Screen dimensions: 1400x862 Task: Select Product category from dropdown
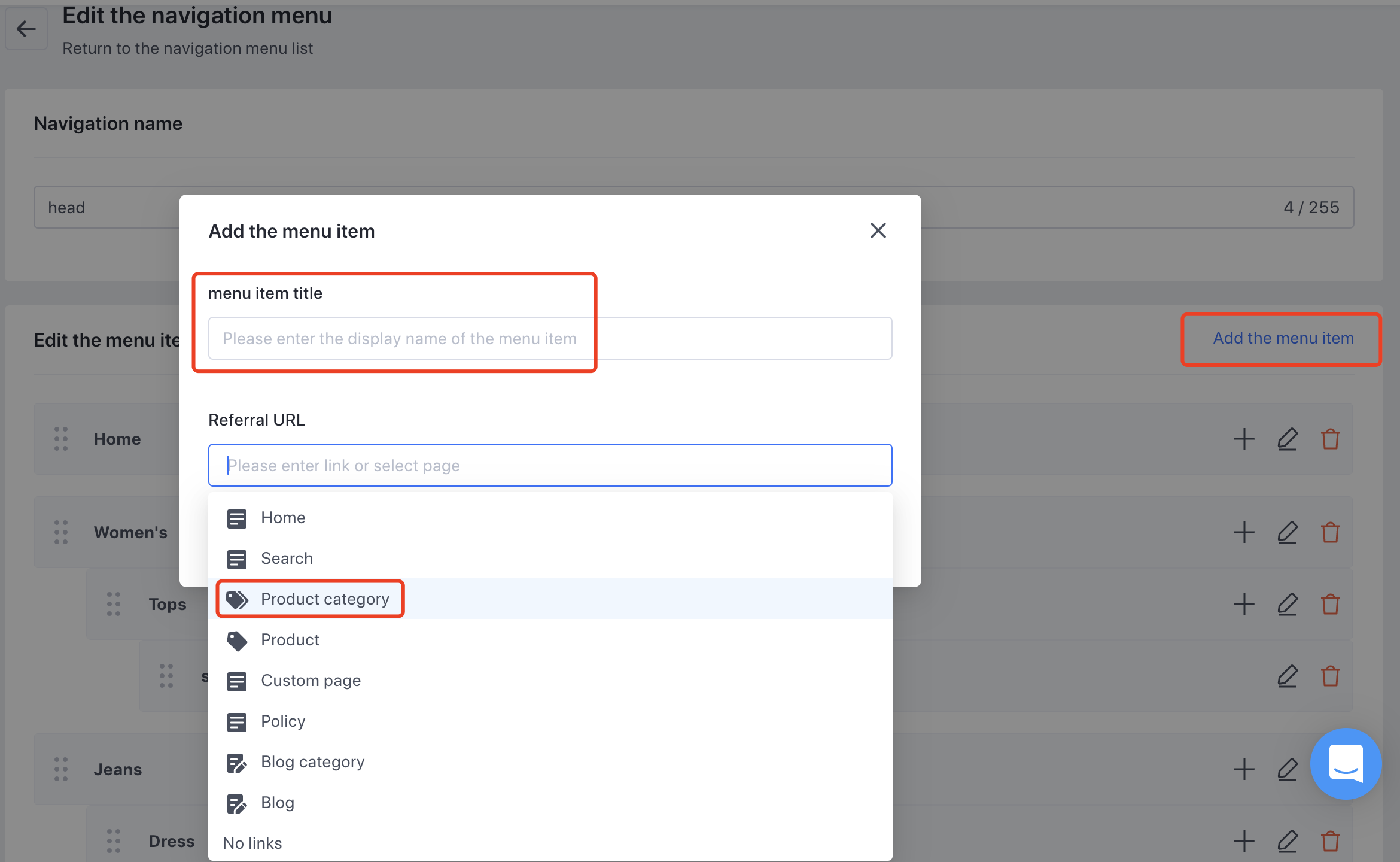point(324,599)
